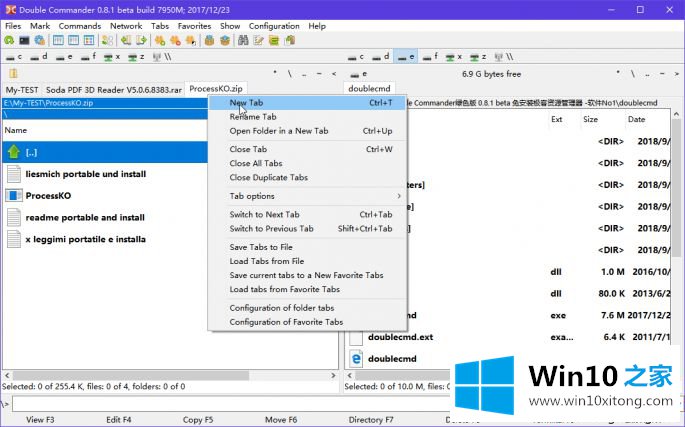Open the right panel drive selector e

(359, 74)
